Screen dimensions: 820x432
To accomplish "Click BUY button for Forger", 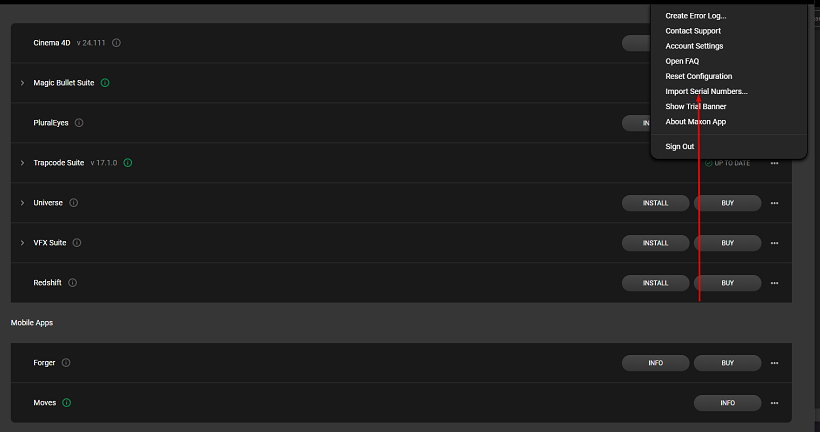I will pyautogui.click(x=727, y=363).
